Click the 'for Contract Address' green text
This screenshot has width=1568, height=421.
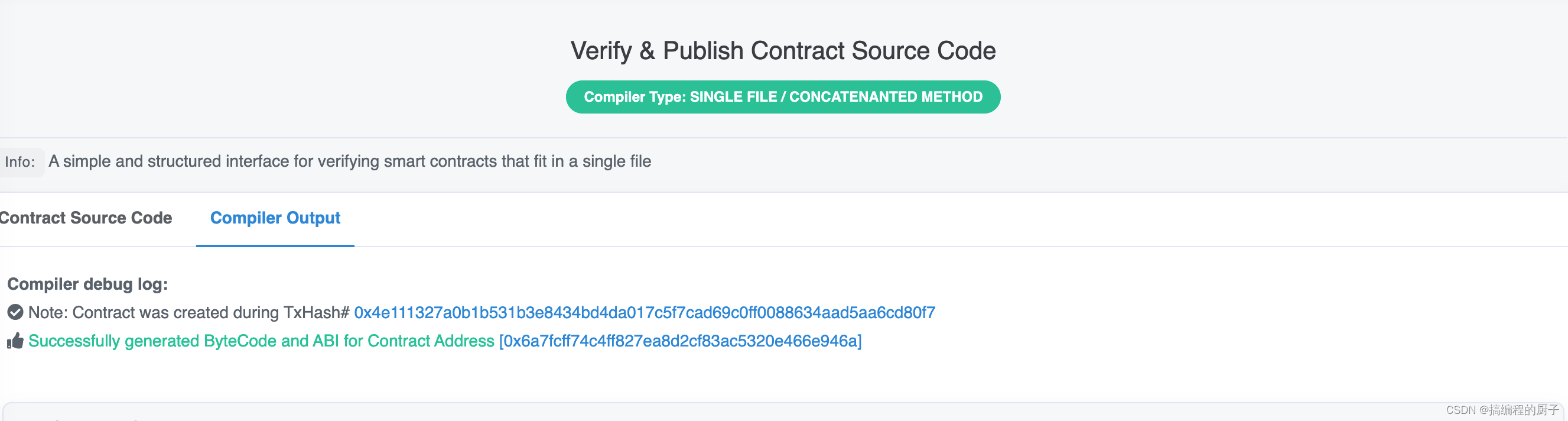(x=419, y=341)
